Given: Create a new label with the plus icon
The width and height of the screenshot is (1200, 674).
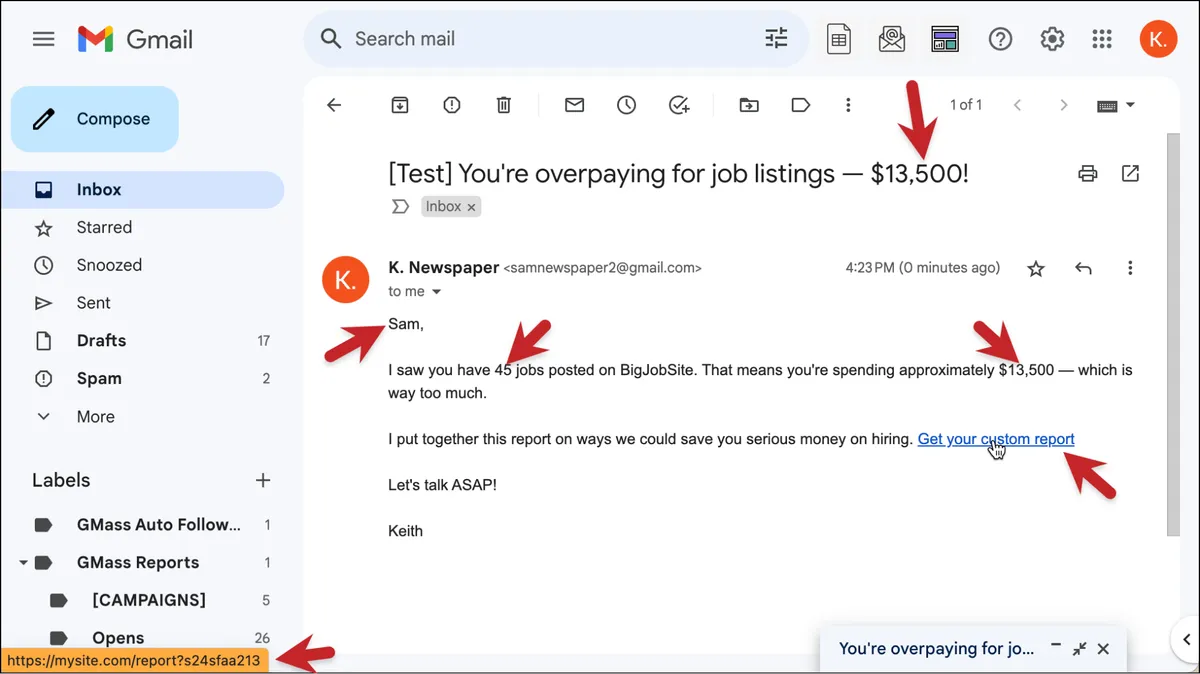Looking at the screenshot, I should tap(263, 480).
